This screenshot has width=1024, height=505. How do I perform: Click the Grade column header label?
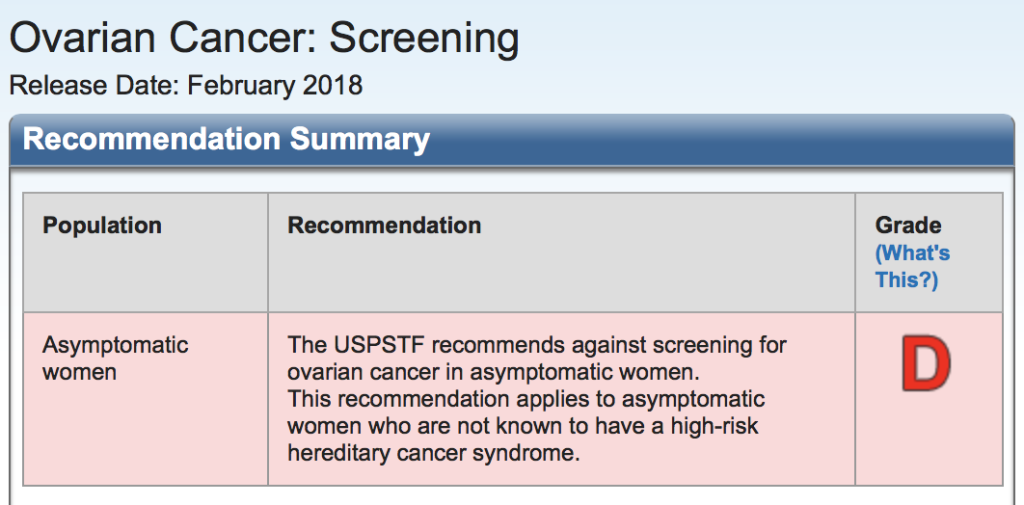click(908, 226)
